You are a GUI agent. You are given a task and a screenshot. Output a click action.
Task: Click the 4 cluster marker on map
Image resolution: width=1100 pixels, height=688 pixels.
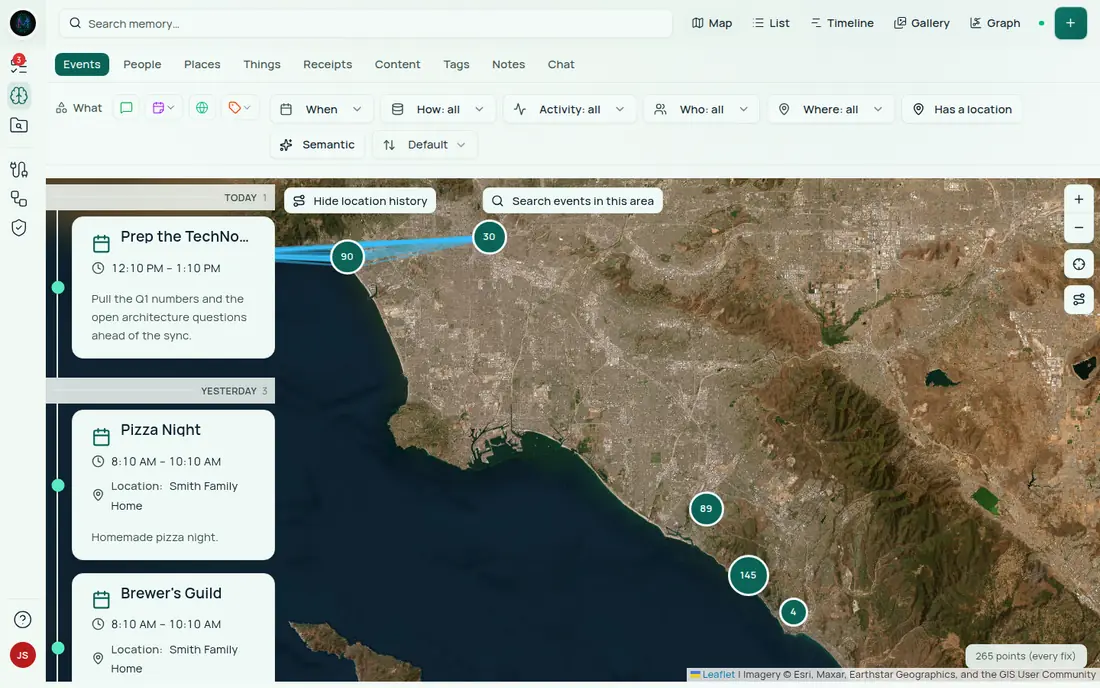tap(793, 612)
